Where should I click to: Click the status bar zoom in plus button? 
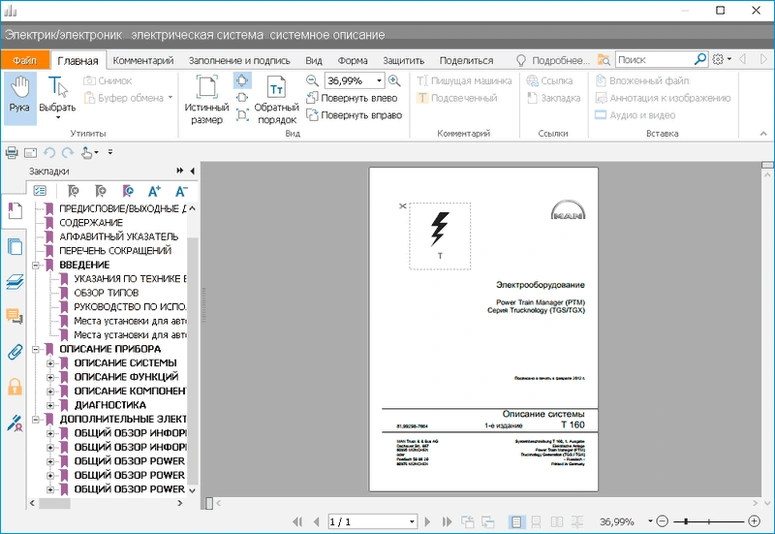tap(754, 521)
